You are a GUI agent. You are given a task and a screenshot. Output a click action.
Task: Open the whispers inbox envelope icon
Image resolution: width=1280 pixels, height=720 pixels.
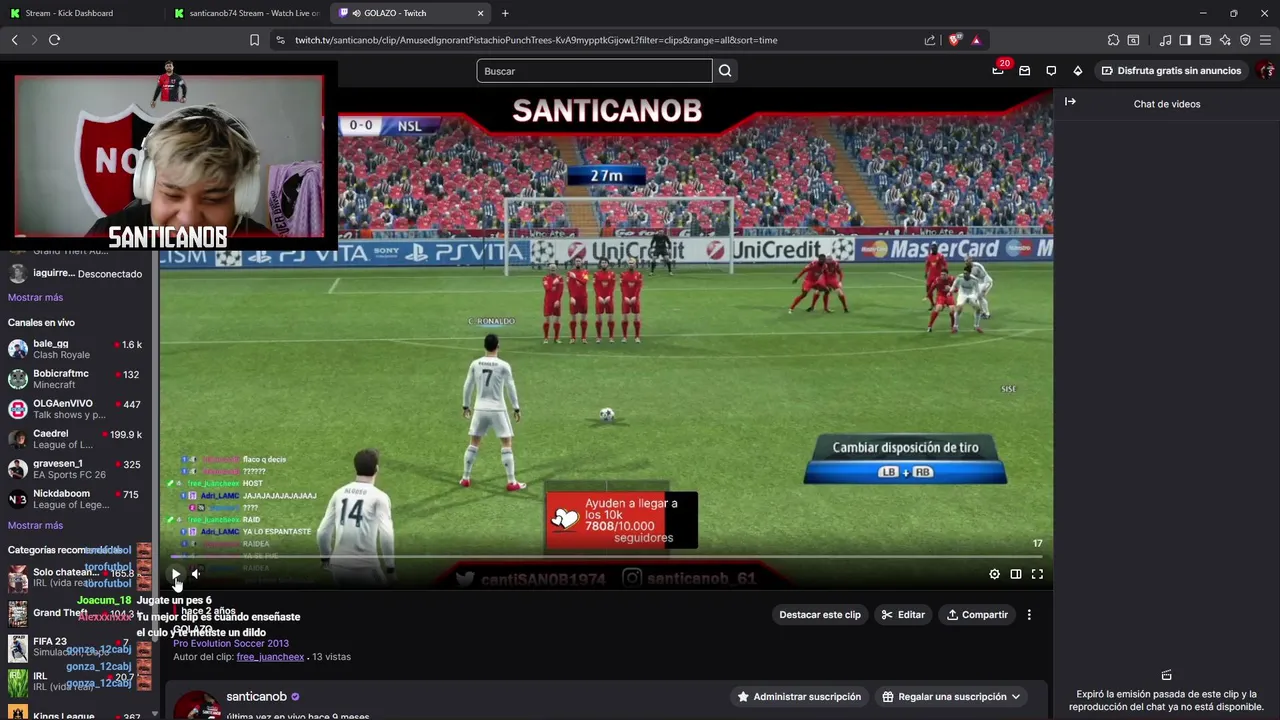click(x=1025, y=71)
